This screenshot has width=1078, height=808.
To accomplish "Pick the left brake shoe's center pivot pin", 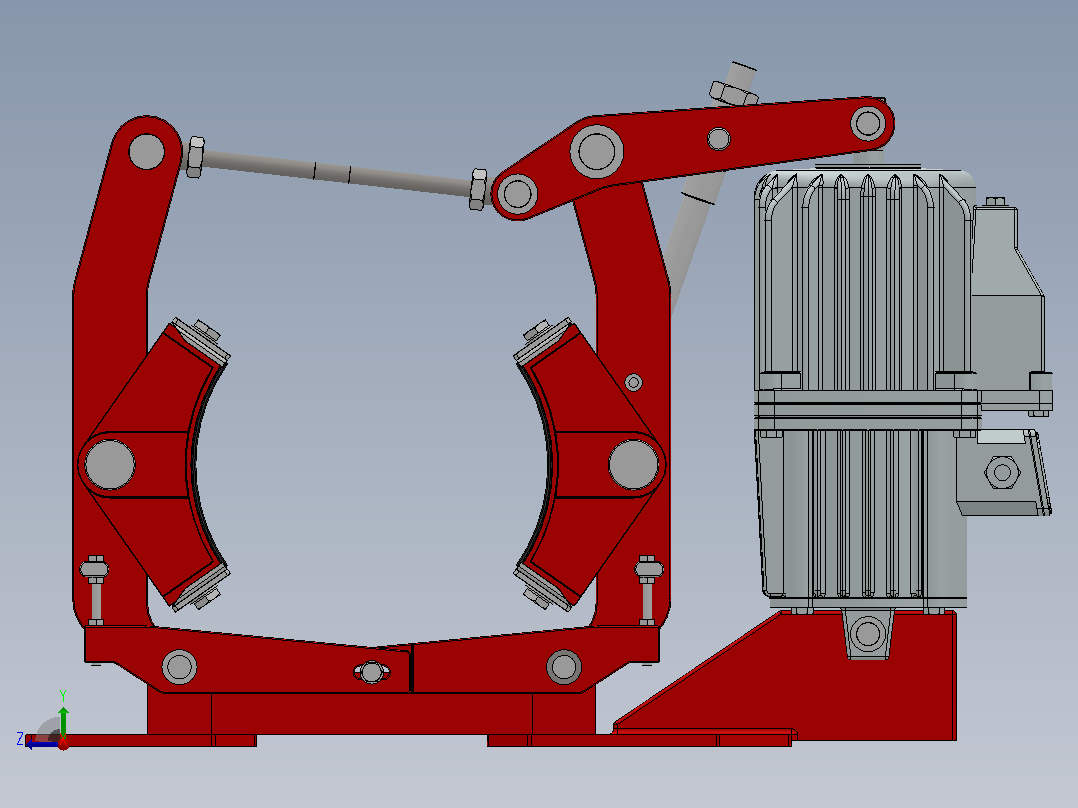I will coord(110,465).
